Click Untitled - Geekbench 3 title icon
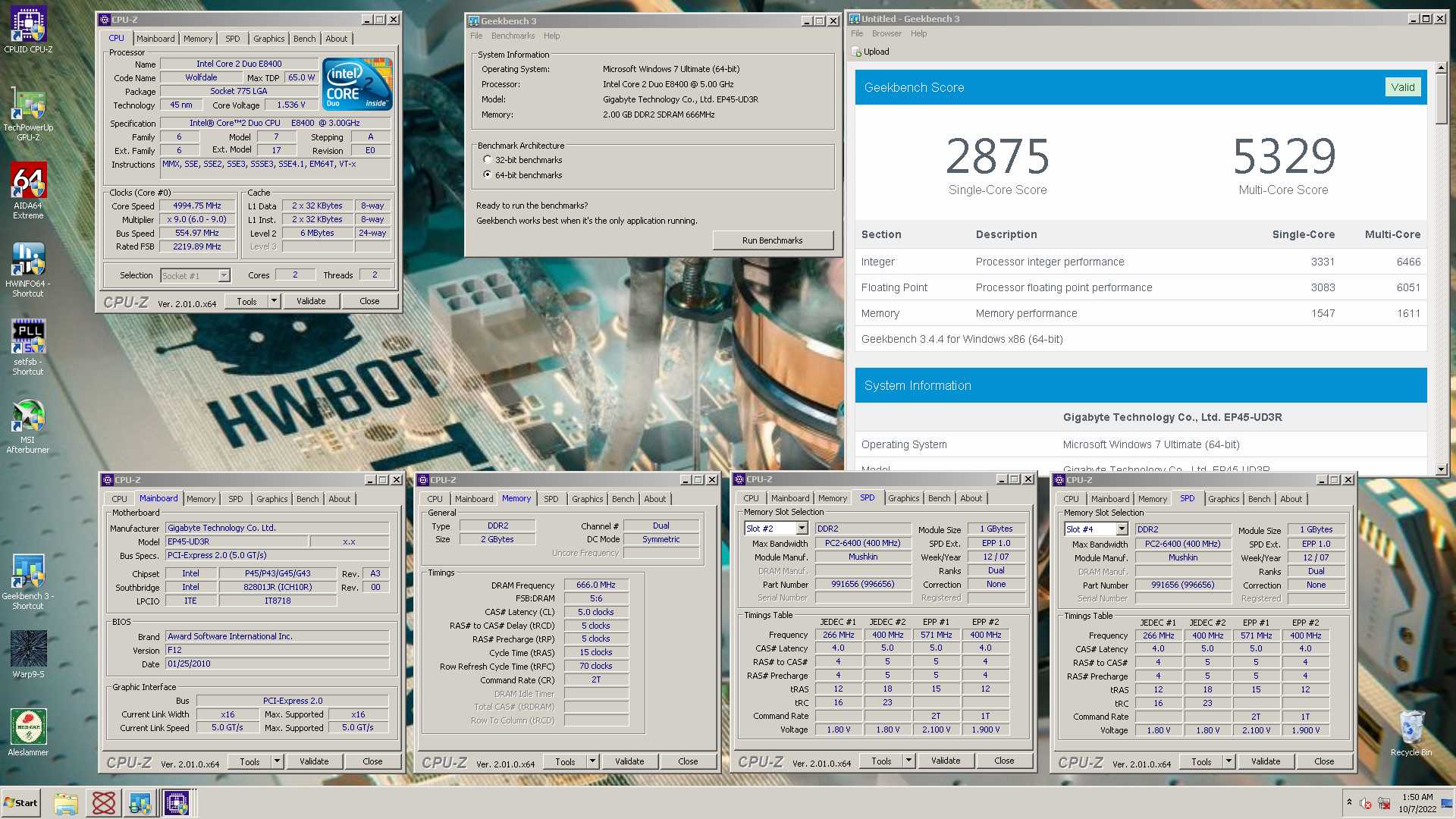 [x=855, y=18]
